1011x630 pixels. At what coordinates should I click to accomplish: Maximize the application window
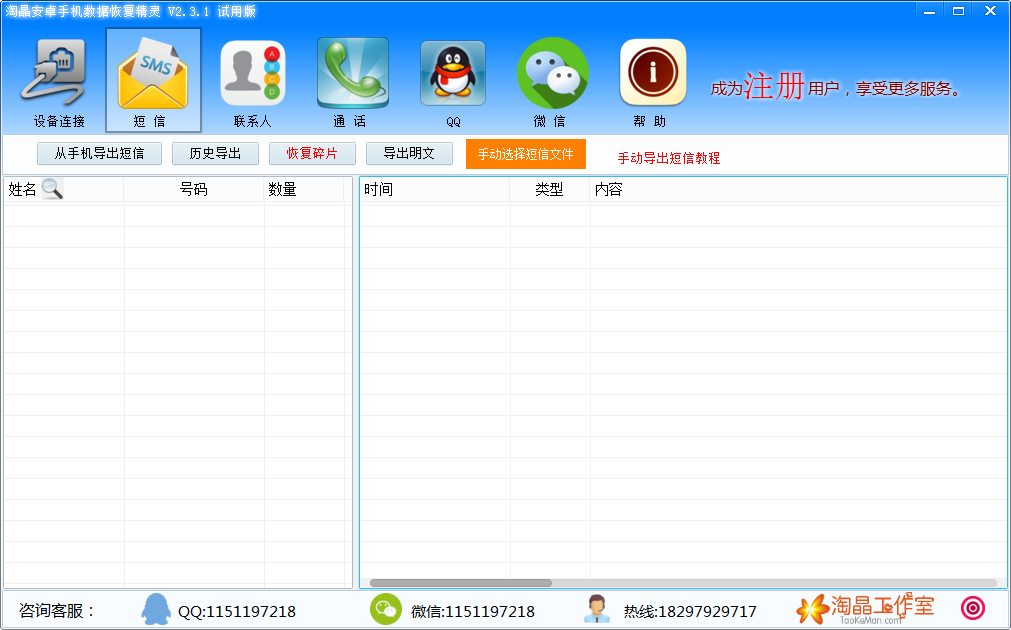coord(959,12)
